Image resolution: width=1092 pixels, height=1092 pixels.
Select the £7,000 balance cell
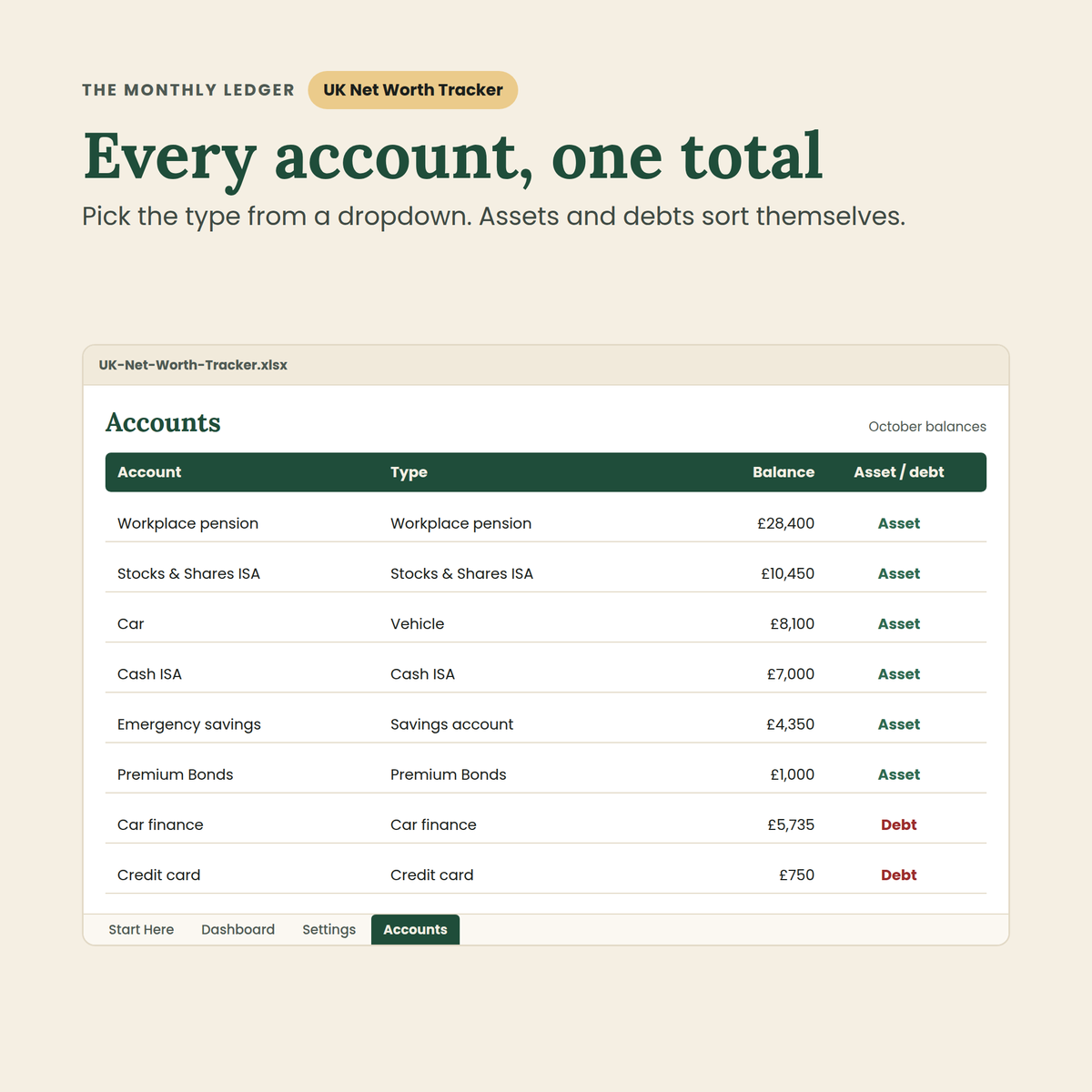pos(791,673)
